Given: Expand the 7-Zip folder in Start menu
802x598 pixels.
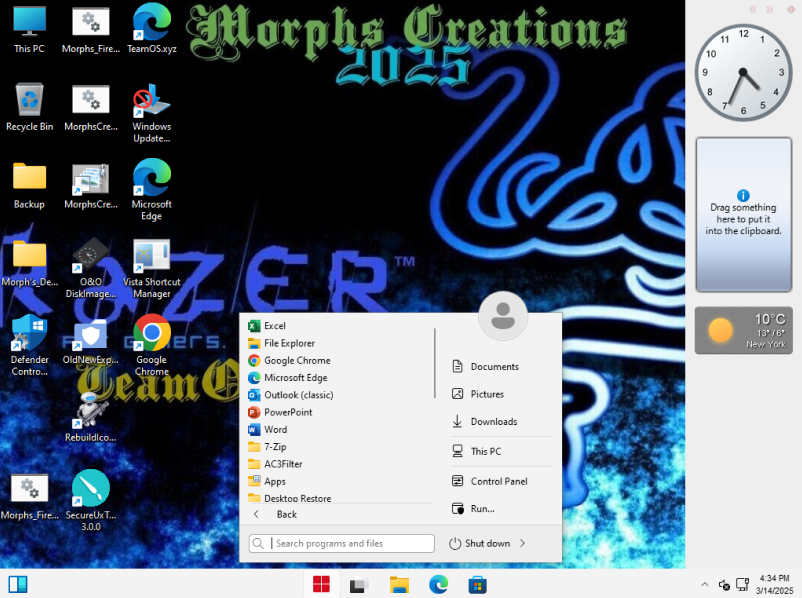Looking at the screenshot, I should coord(339,447).
